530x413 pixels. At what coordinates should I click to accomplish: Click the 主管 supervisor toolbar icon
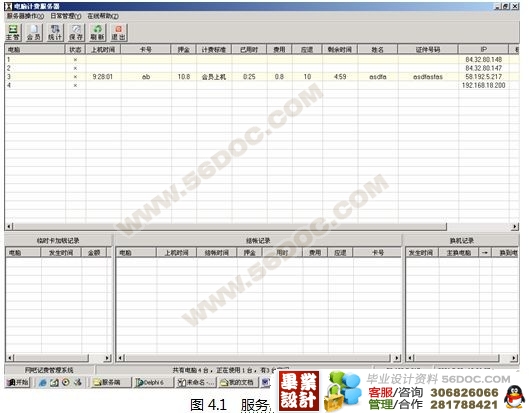tap(13, 32)
